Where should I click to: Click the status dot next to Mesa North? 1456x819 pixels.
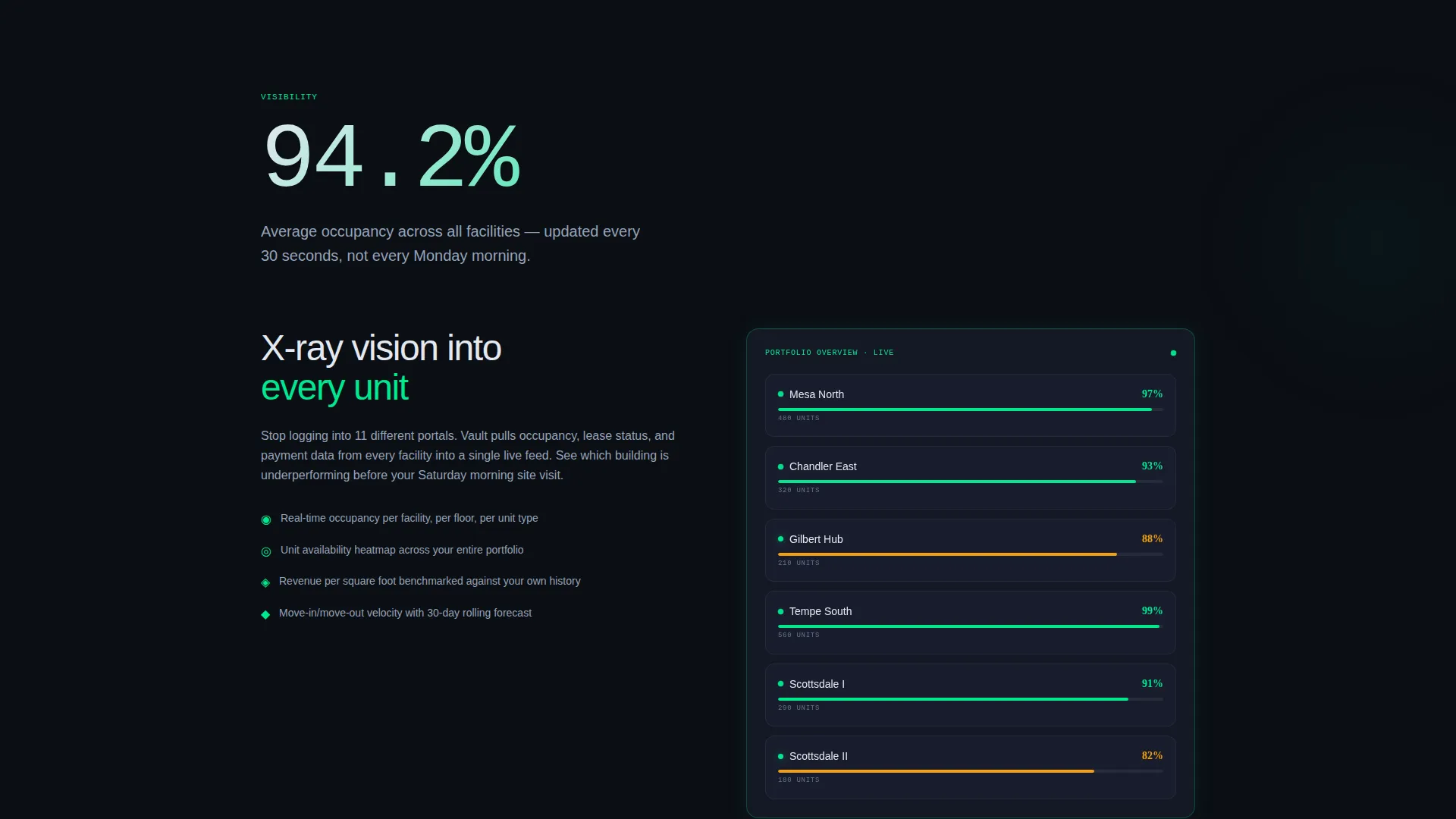(x=780, y=394)
